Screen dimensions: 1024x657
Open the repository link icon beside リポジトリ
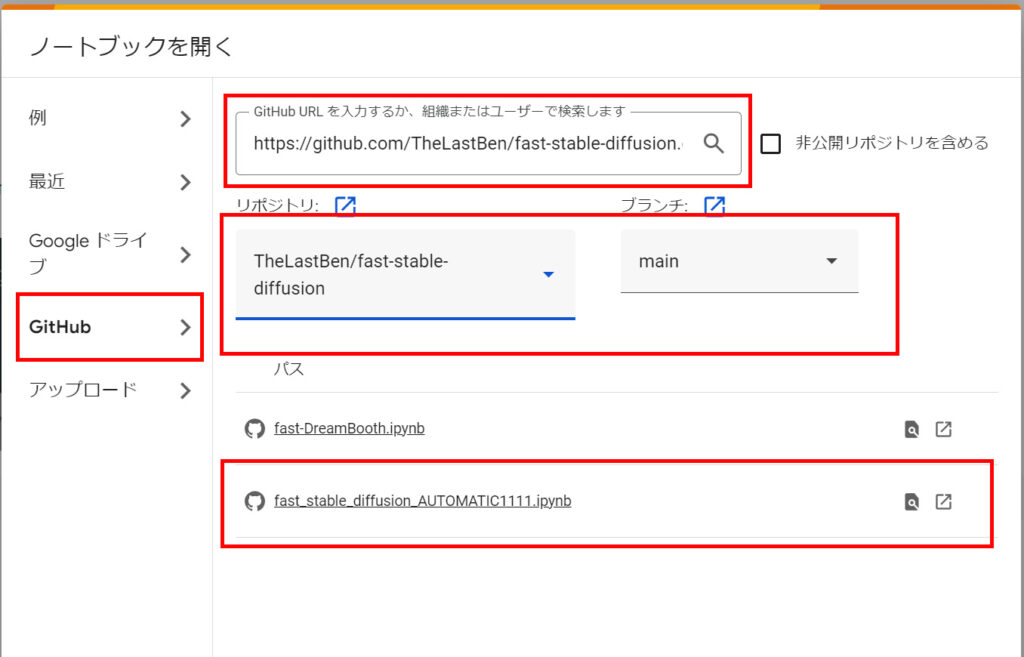345,205
